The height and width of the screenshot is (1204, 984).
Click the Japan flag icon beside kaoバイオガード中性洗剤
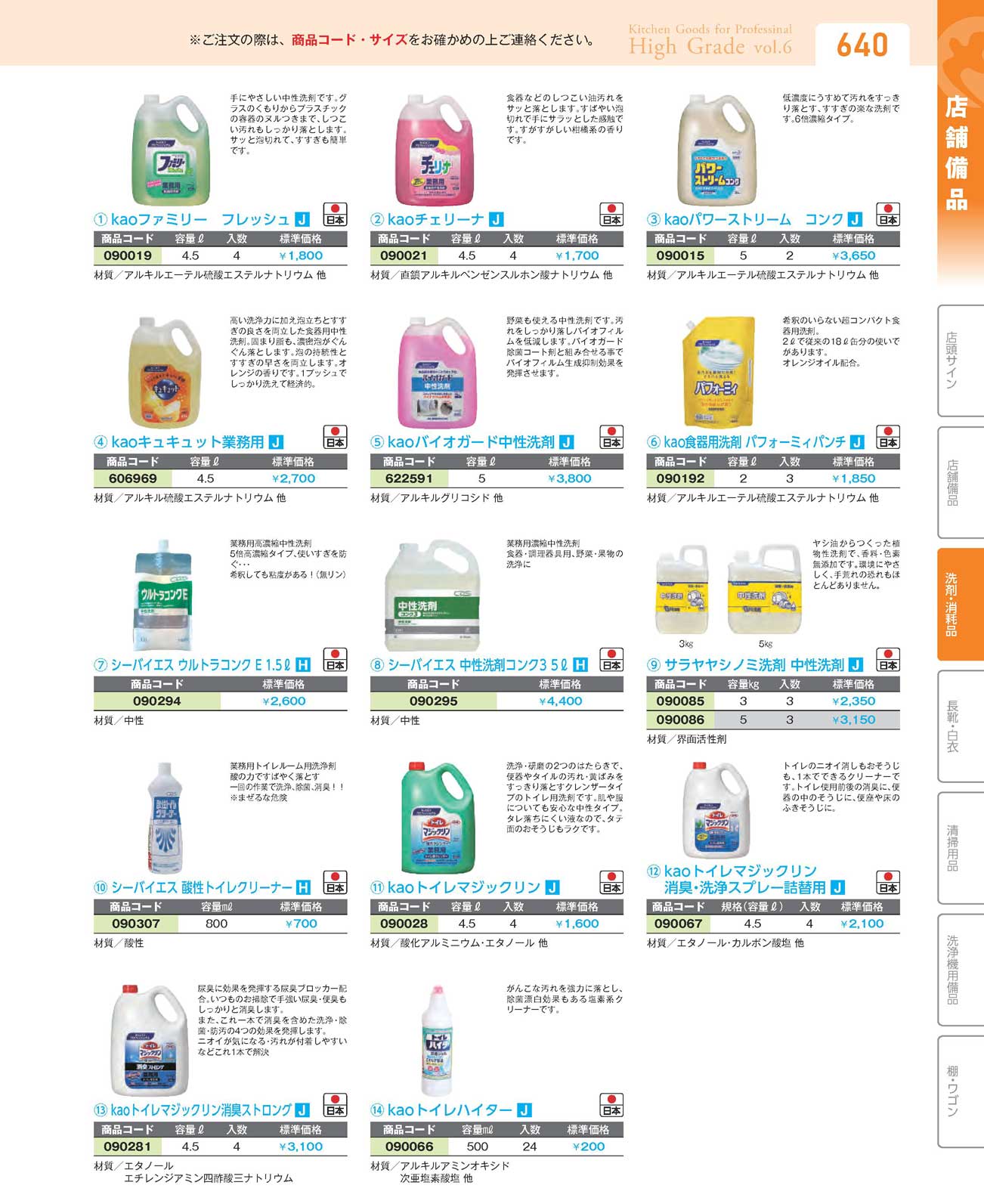611,438
